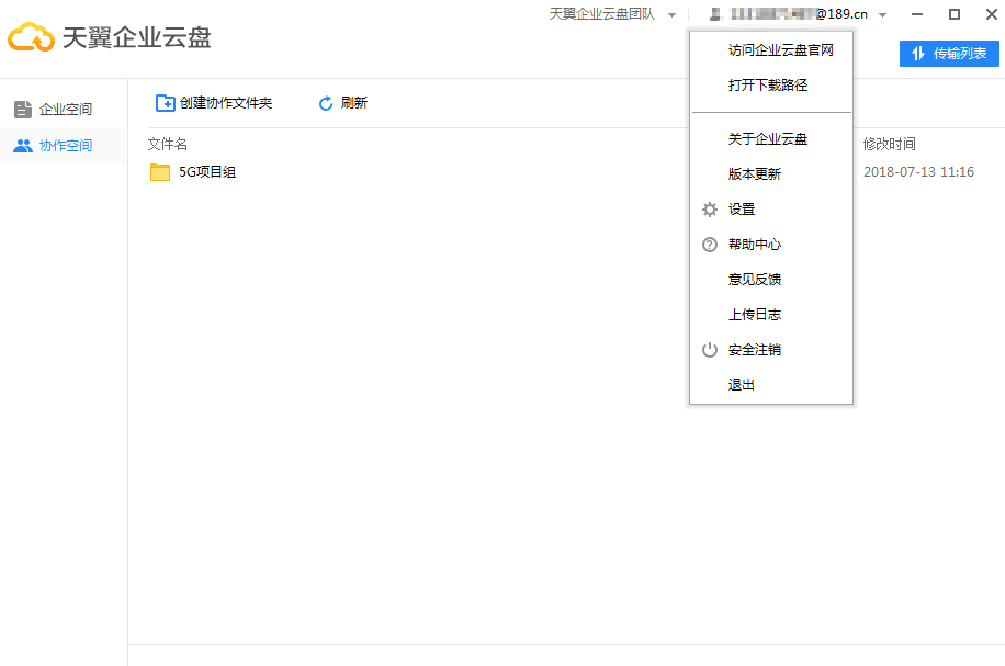Click the gear icon beside 设置

click(710, 209)
